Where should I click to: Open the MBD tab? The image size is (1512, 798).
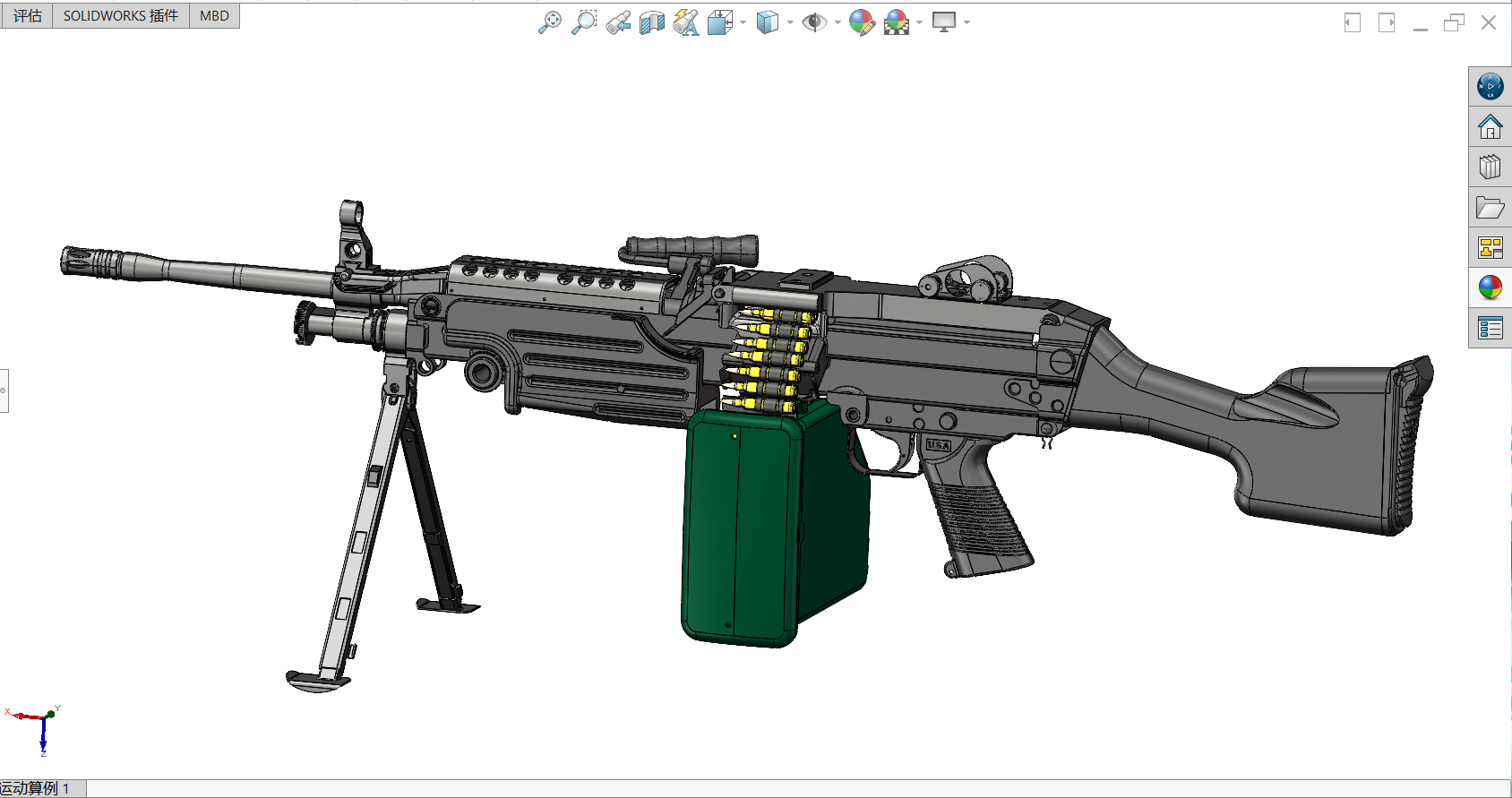tap(214, 16)
